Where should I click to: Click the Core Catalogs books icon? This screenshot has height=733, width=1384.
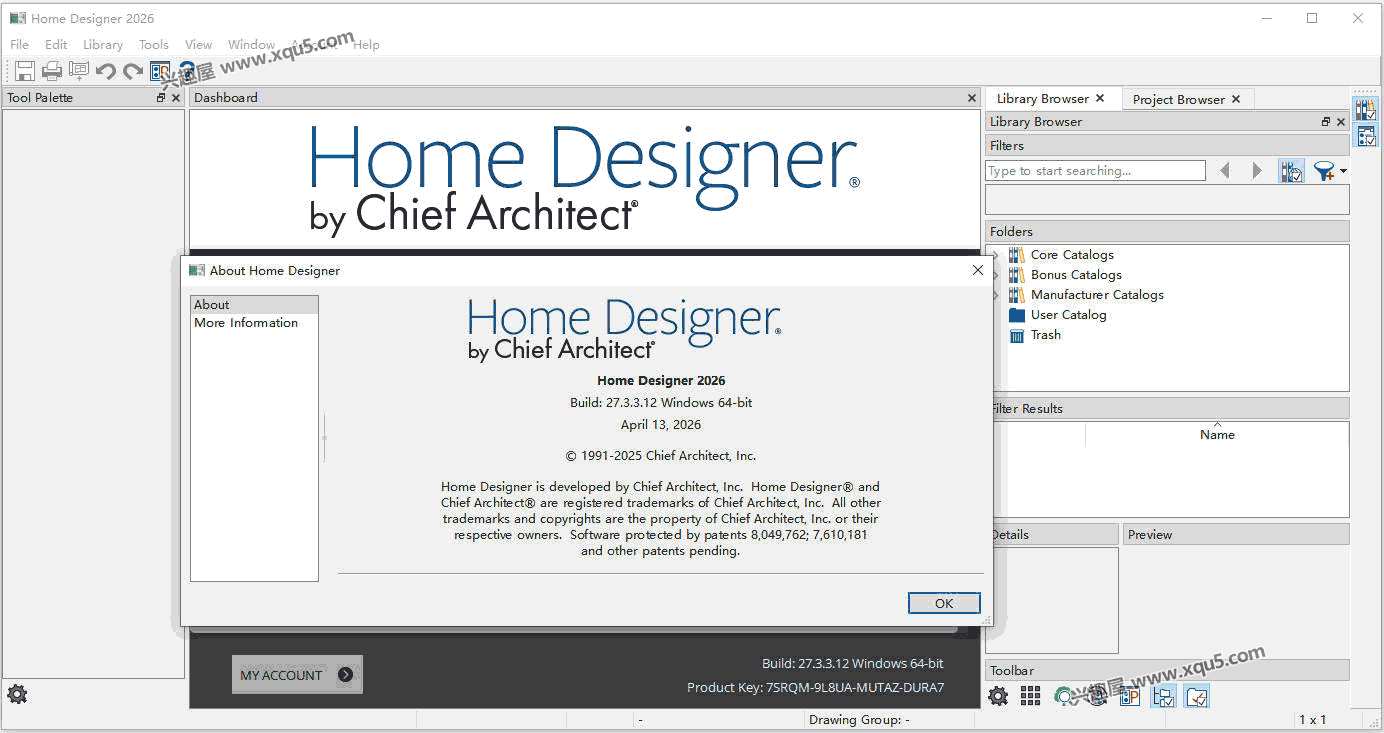(1017, 255)
